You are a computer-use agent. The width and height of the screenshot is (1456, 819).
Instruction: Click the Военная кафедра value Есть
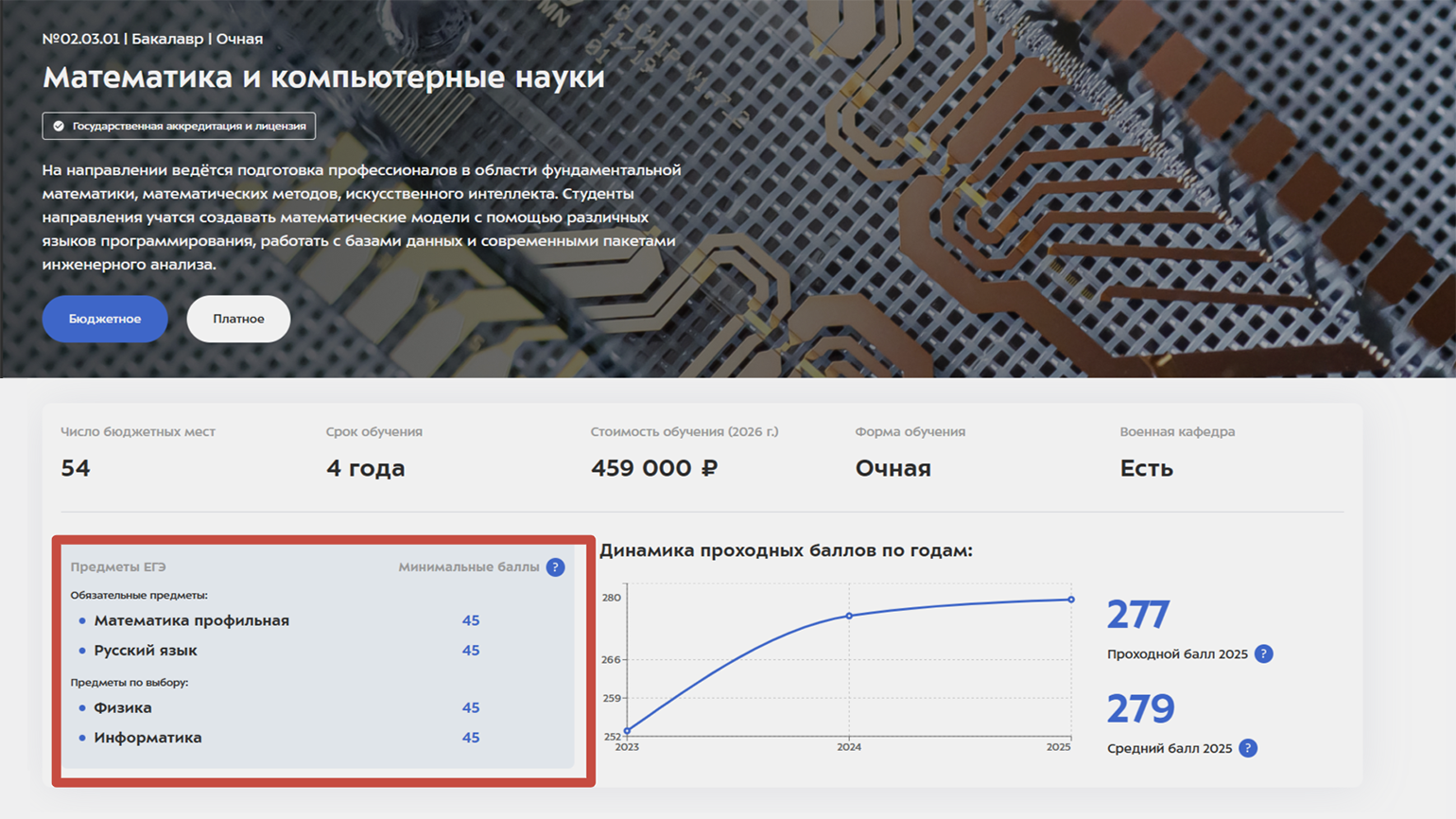pos(1146,468)
